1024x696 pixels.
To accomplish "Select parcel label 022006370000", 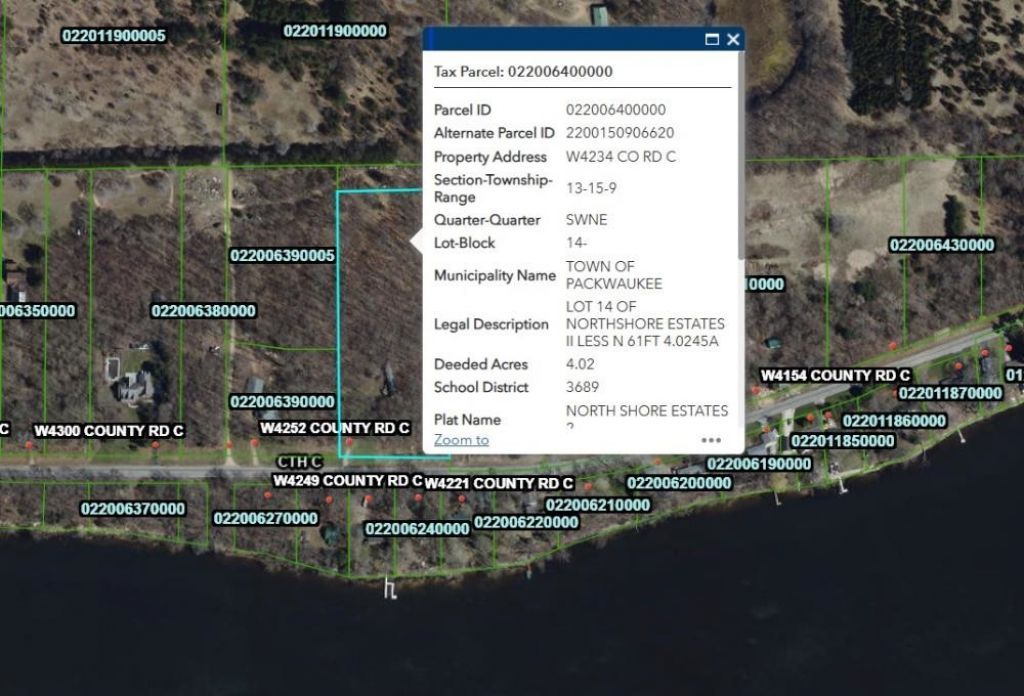I will (132, 509).
